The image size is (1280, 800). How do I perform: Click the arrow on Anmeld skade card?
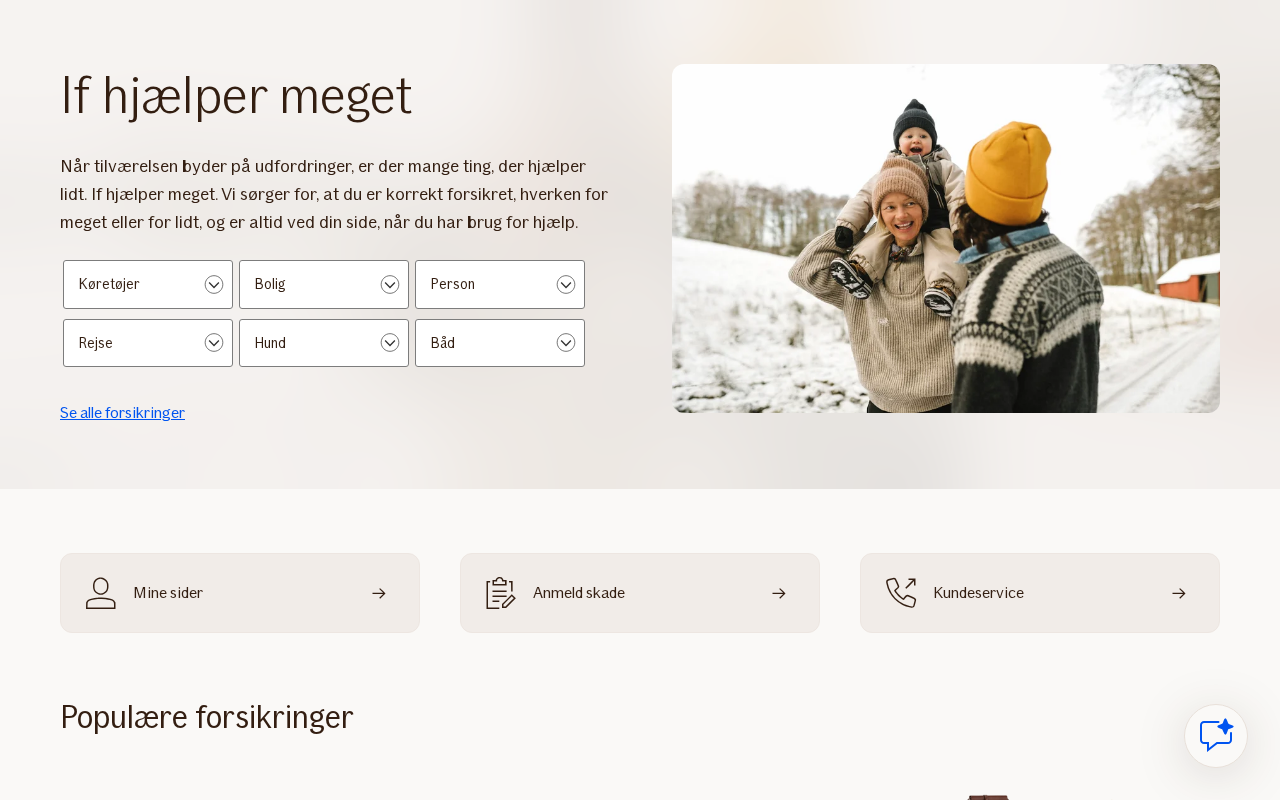click(779, 593)
